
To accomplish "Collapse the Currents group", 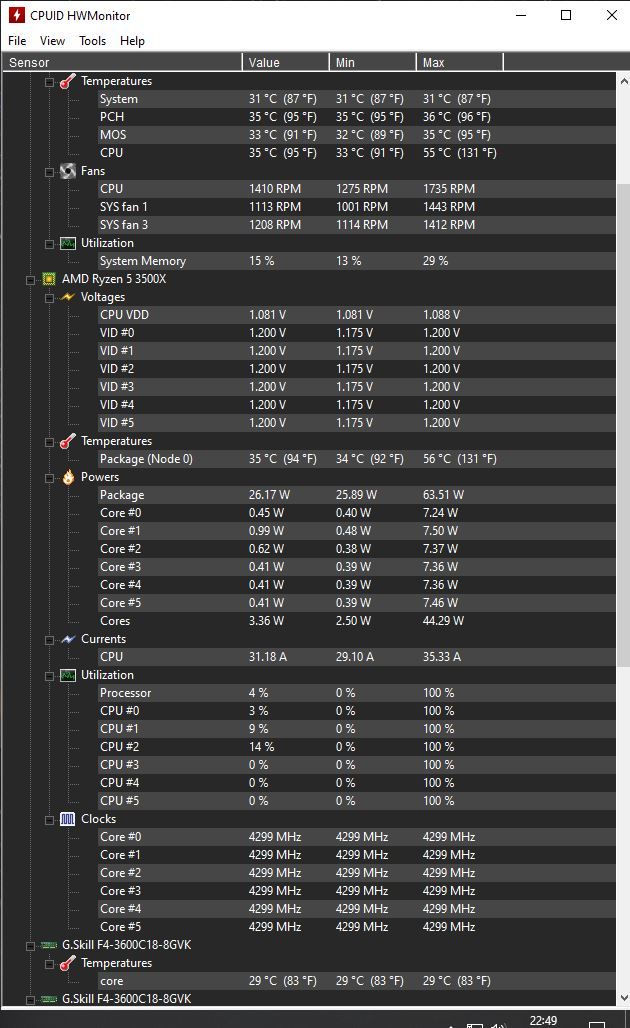I will click(49, 640).
